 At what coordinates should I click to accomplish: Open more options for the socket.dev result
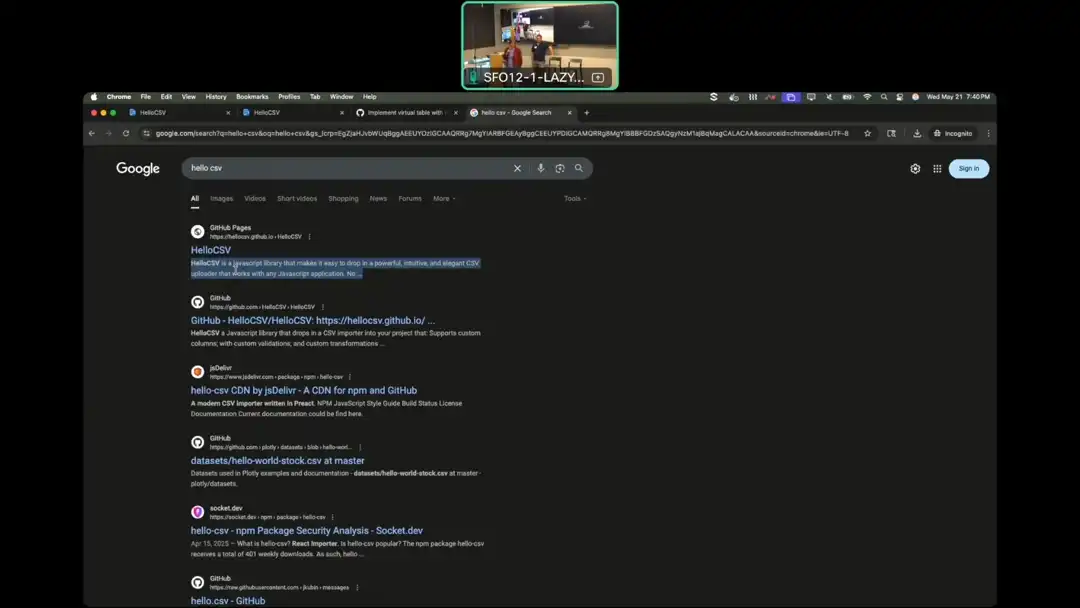[333, 517]
